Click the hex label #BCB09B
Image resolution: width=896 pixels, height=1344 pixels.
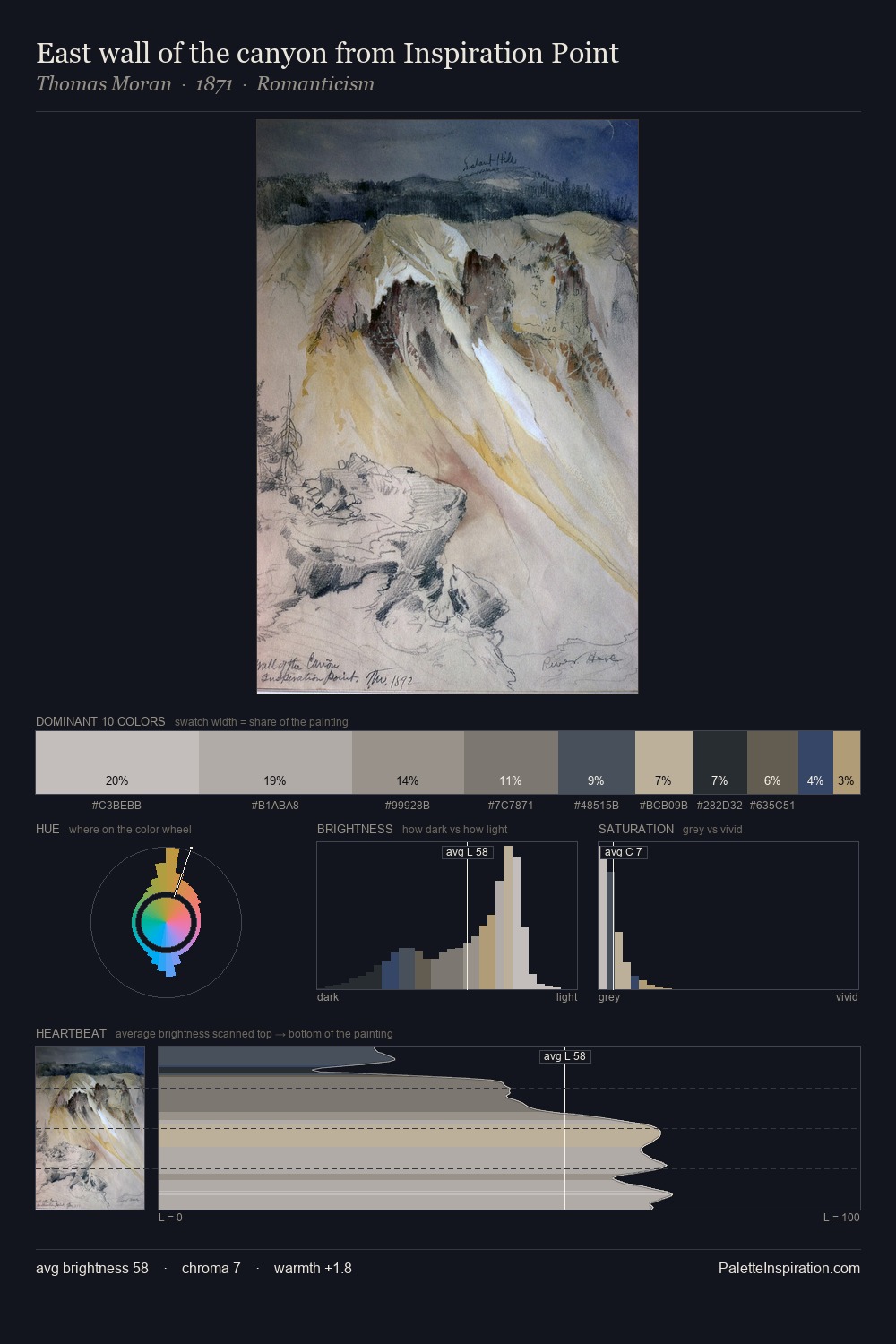click(664, 806)
